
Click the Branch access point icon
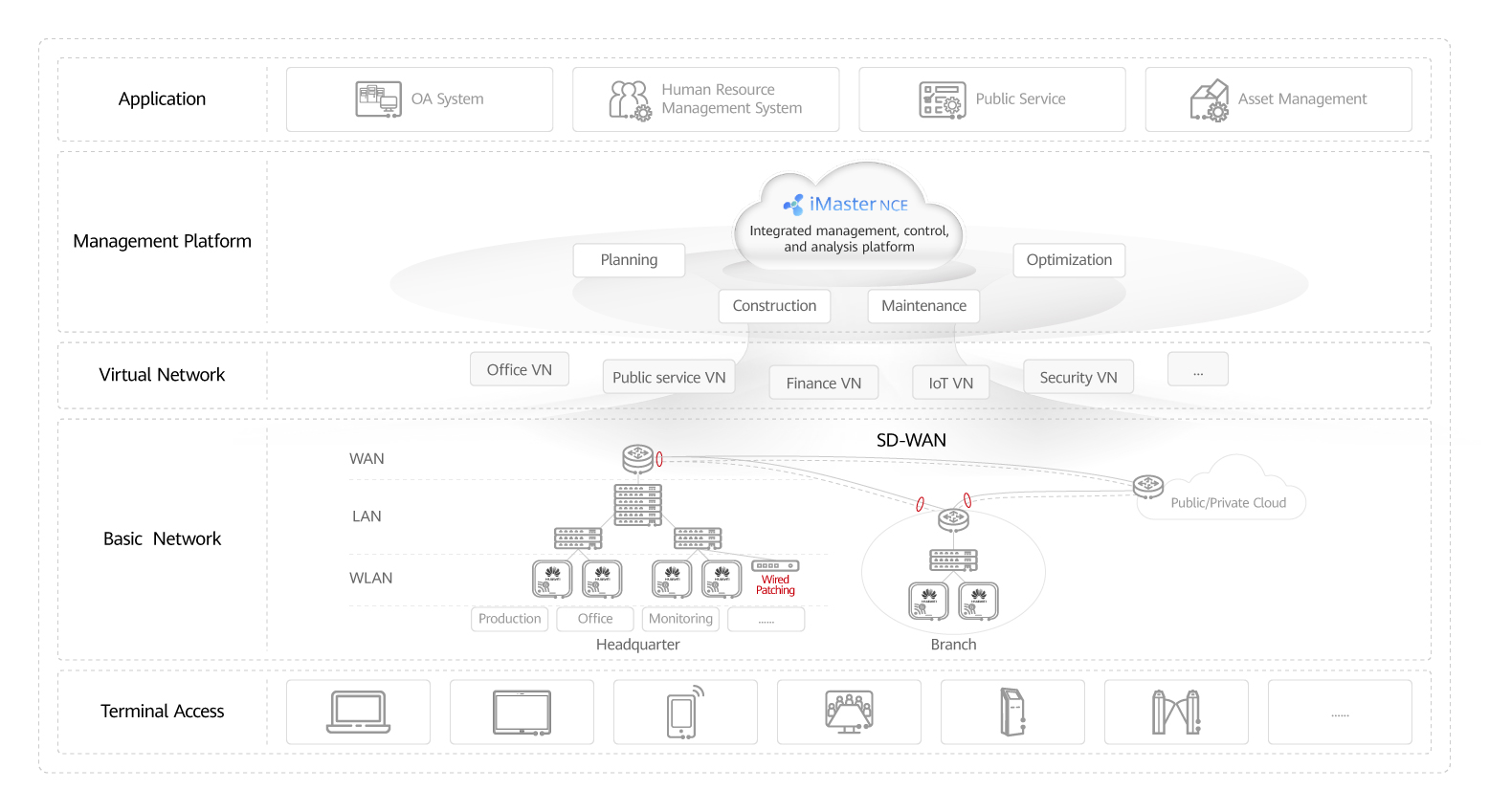pyautogui.click(x=926, y=601)
